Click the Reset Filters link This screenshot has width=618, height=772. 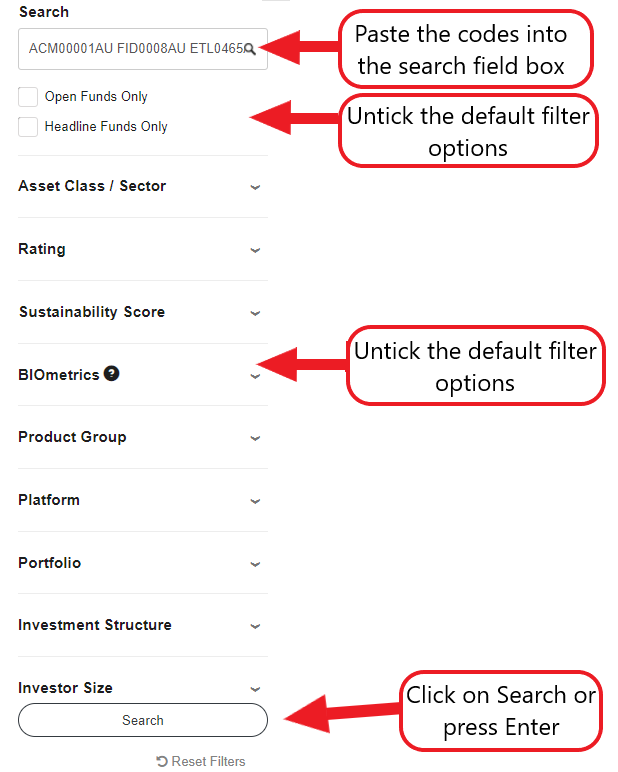pyautogui.click(x=208, y=761)
